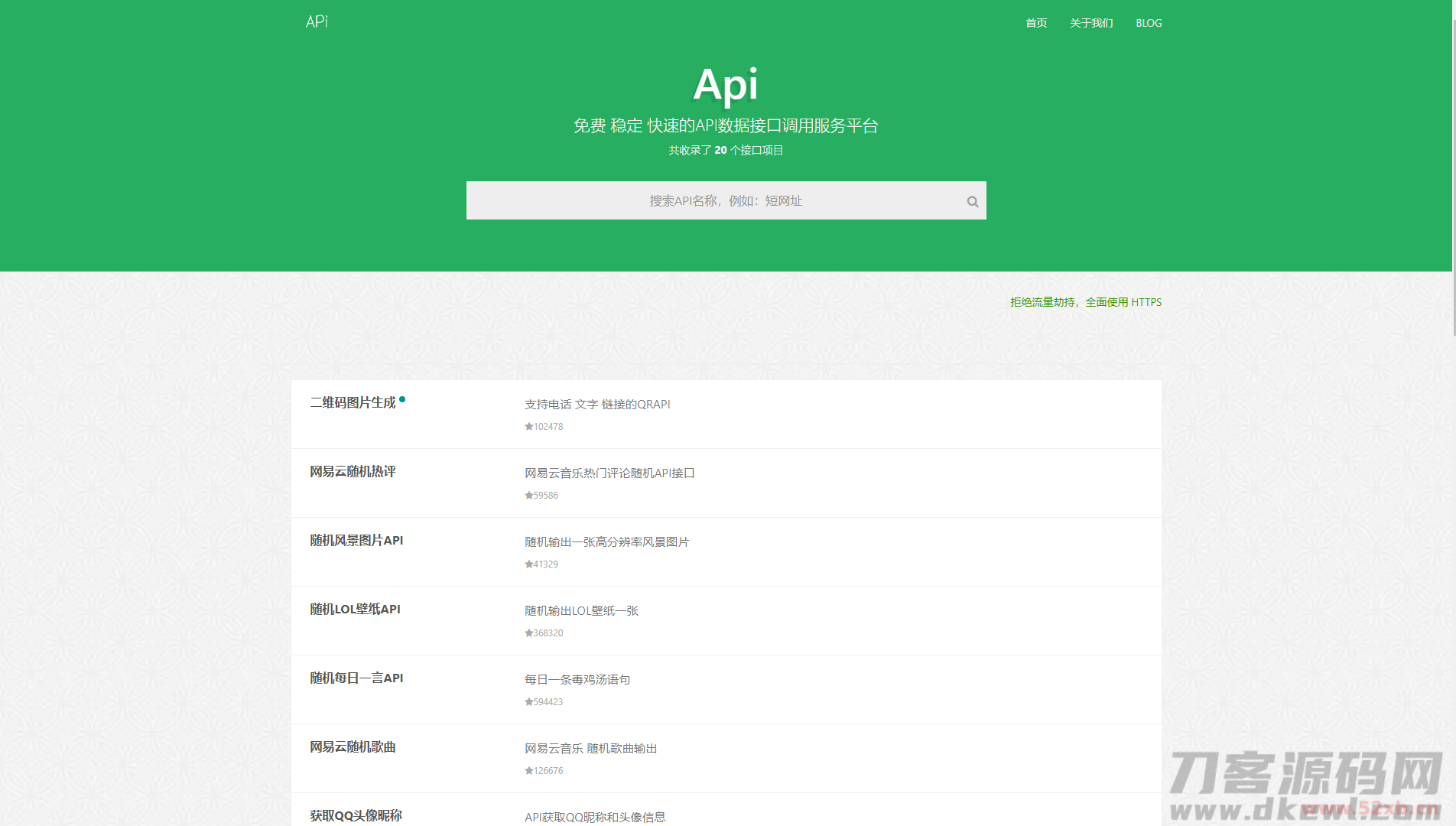
Task: Click the star icon beside 102478
Action: click(x=528, y=427)
